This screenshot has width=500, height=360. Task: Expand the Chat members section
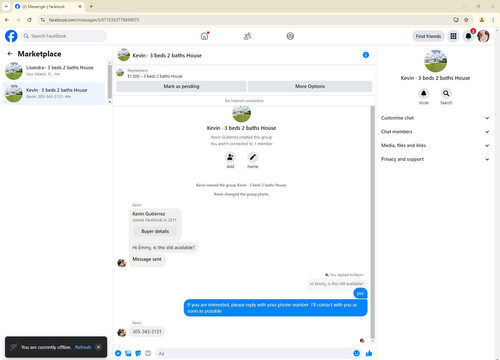[435, 132]
